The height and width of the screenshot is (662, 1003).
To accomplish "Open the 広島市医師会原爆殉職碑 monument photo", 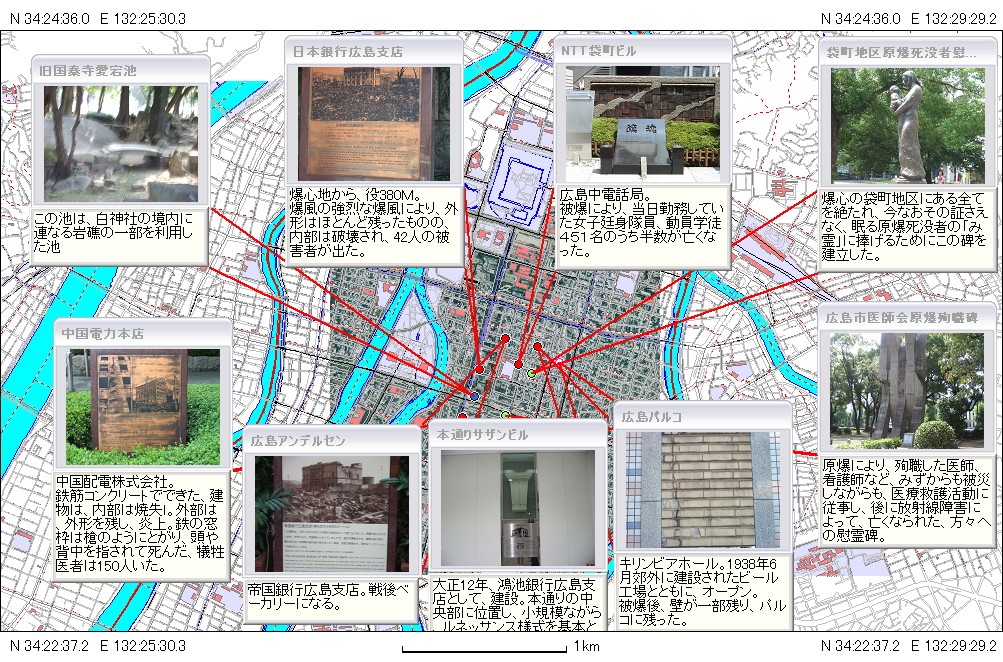I will coord(908,390).
